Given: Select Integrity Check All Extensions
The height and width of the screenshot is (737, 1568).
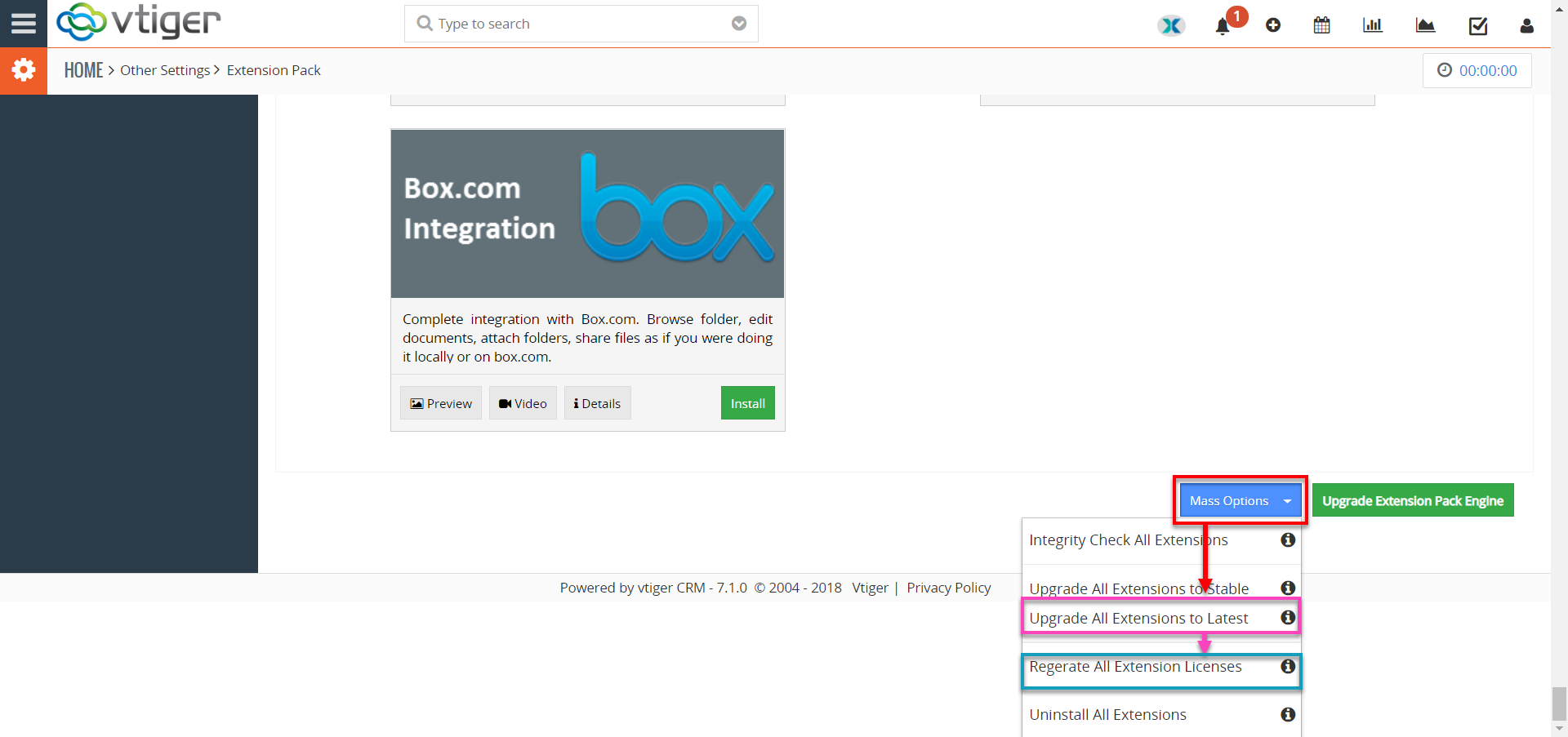Looking at the screenshot, I should [x=1129, y=540].
